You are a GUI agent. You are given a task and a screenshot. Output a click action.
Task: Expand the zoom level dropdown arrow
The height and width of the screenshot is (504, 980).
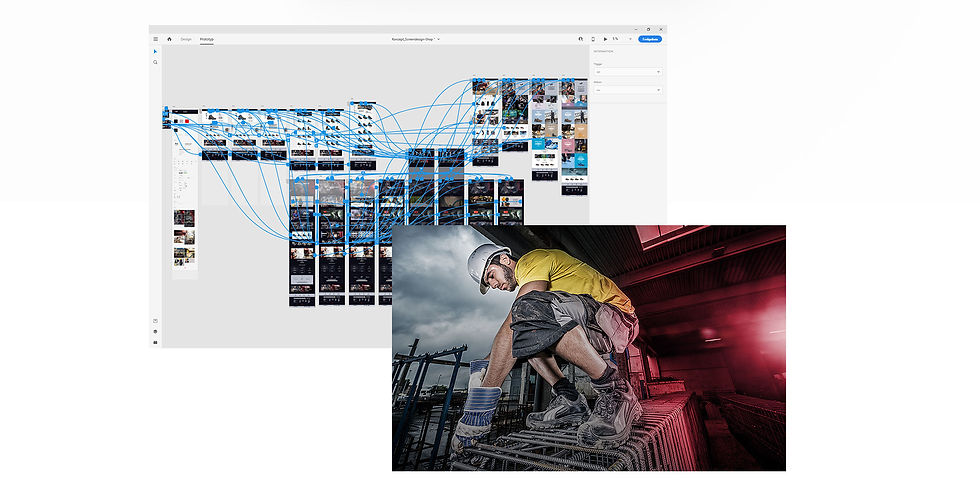pos(630,39)
